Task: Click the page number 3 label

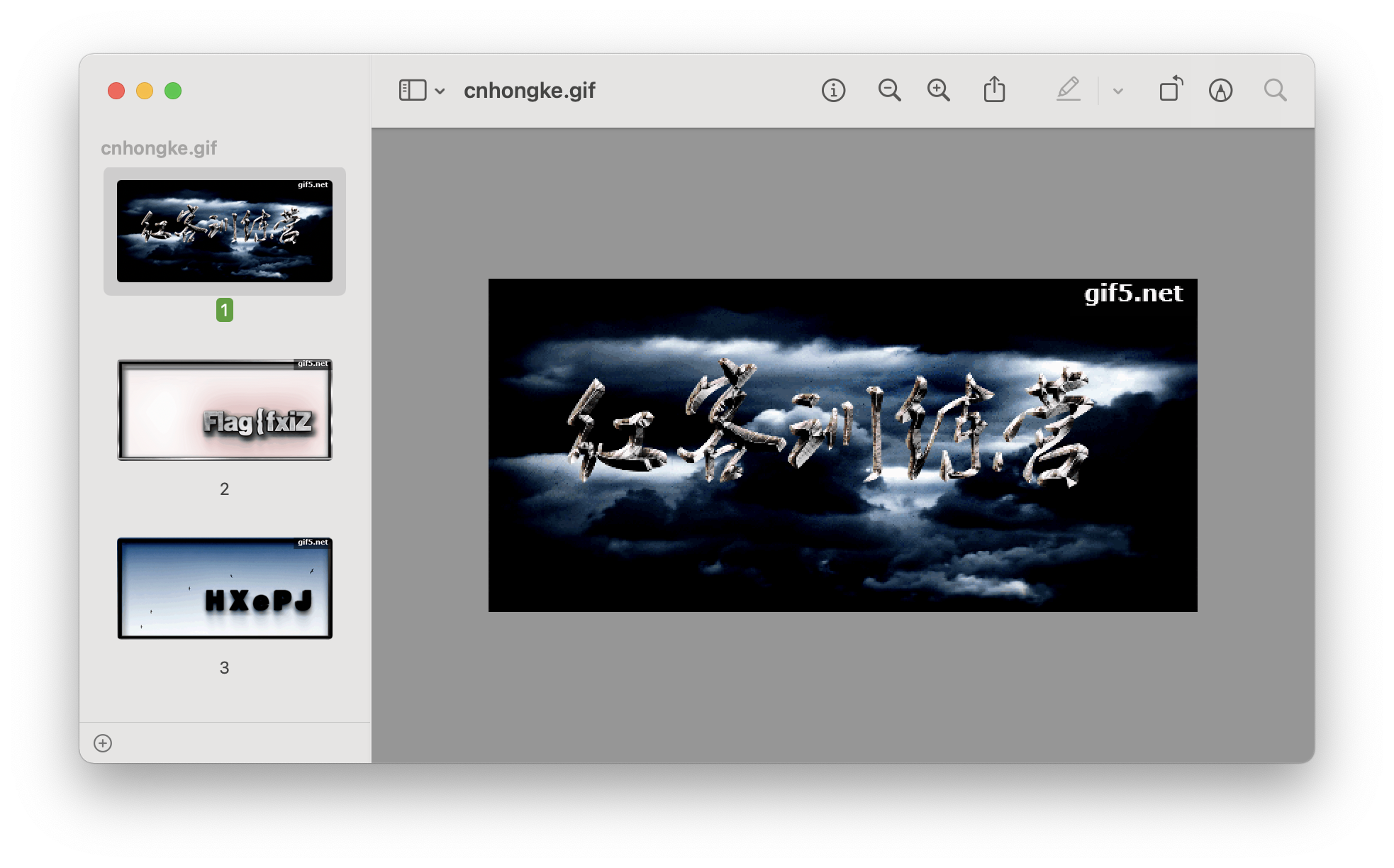Action: (225, 667)
